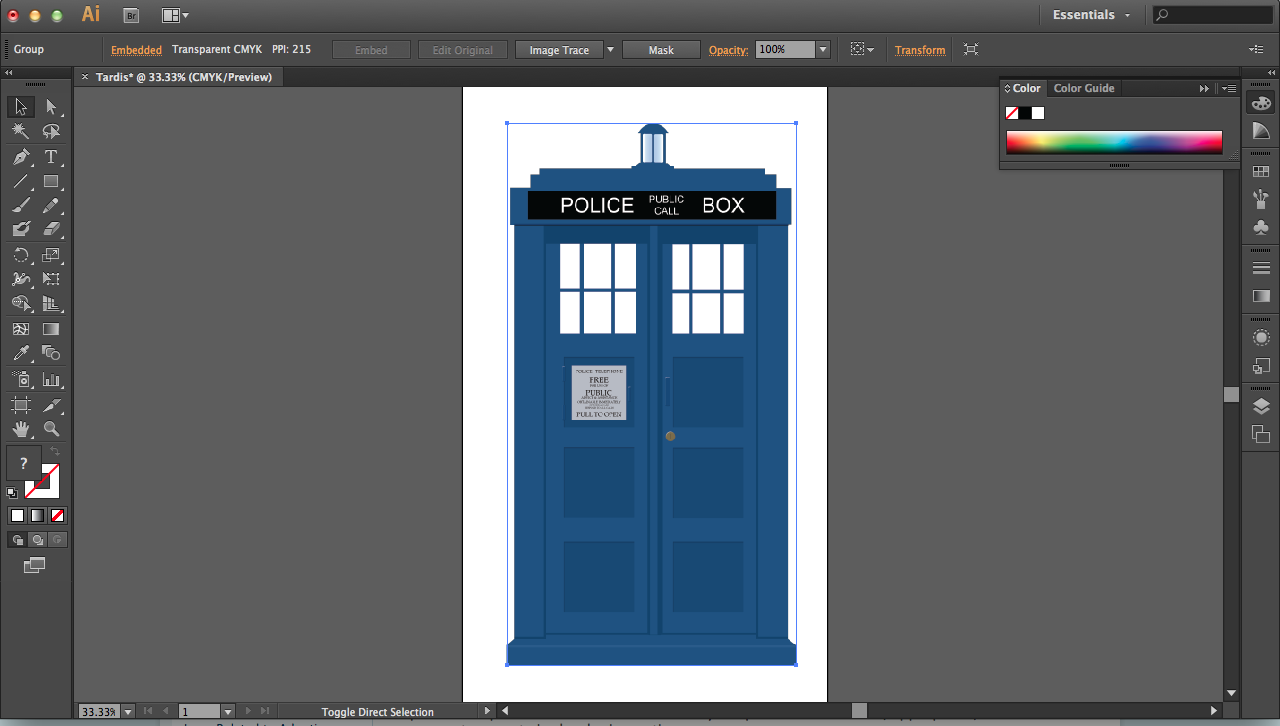Select the Color panel tab

[1024, 88]
